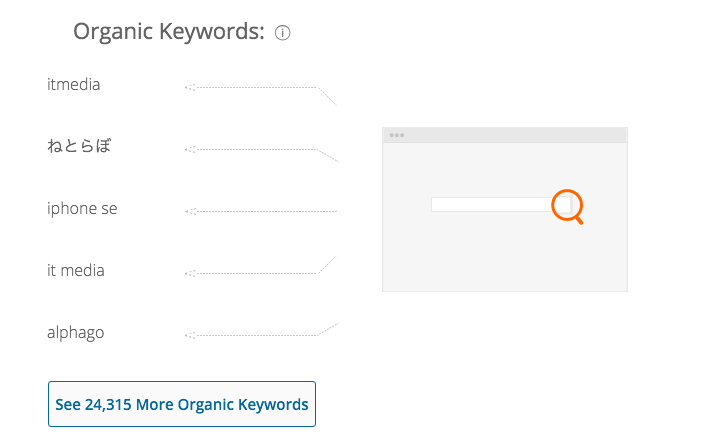The width and height of the screenshot is (703, 440).
Task: Click the Organic Keywords heading
Action: click(x=169, y=32)
